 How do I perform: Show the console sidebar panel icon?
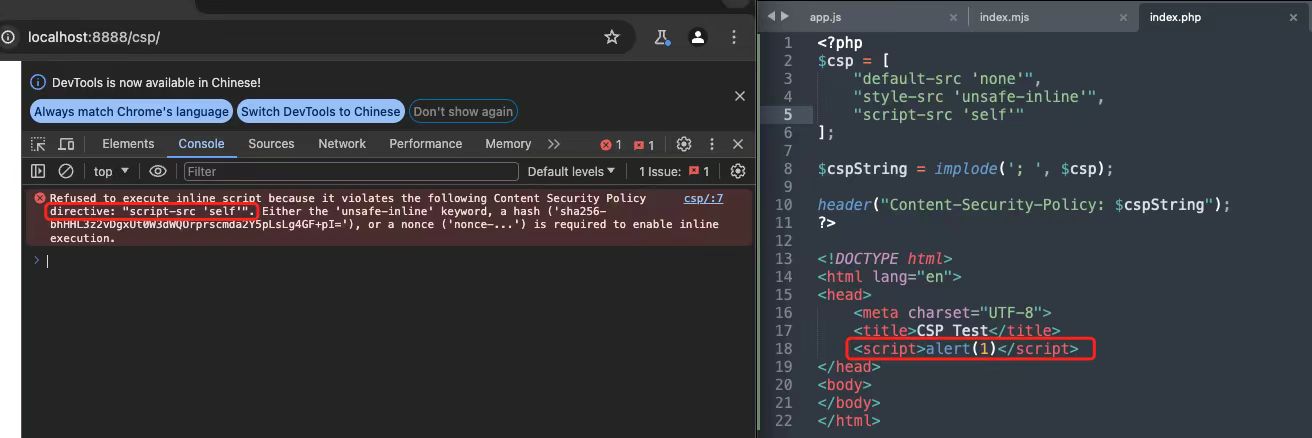click(38, 172)
